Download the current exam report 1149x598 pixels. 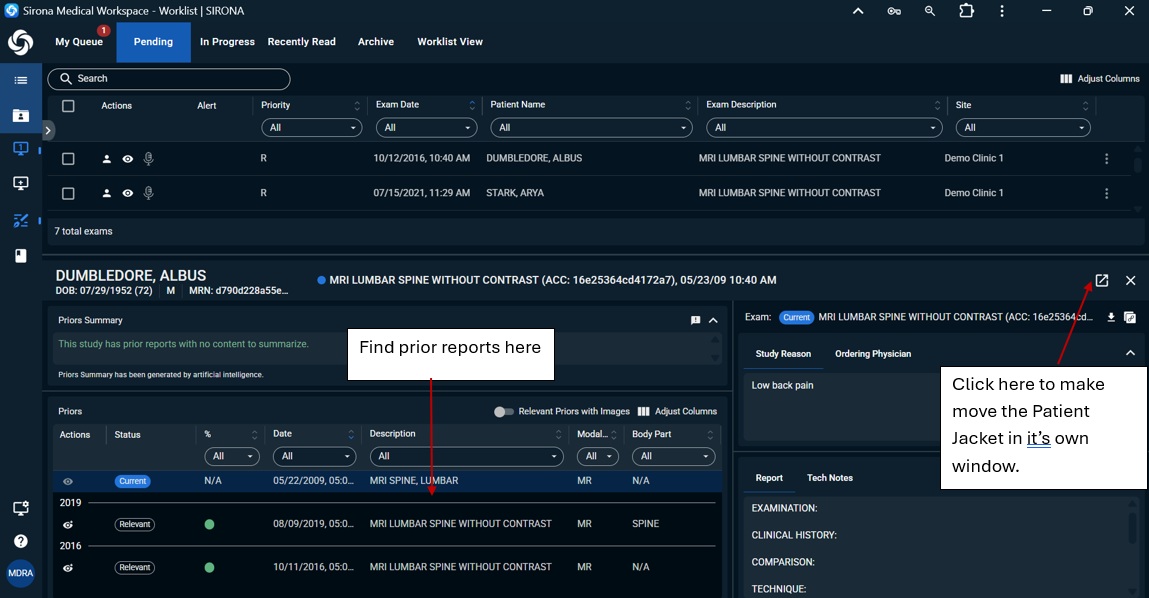1110,318
